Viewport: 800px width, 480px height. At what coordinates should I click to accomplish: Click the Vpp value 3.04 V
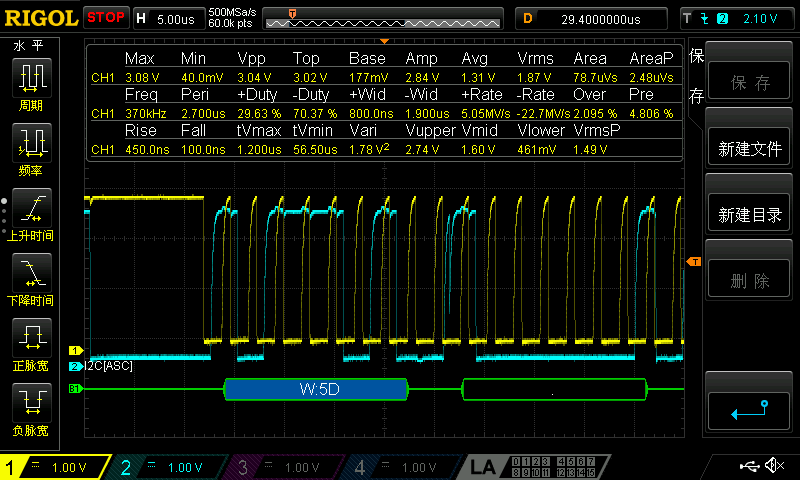(x=254, y=78)
